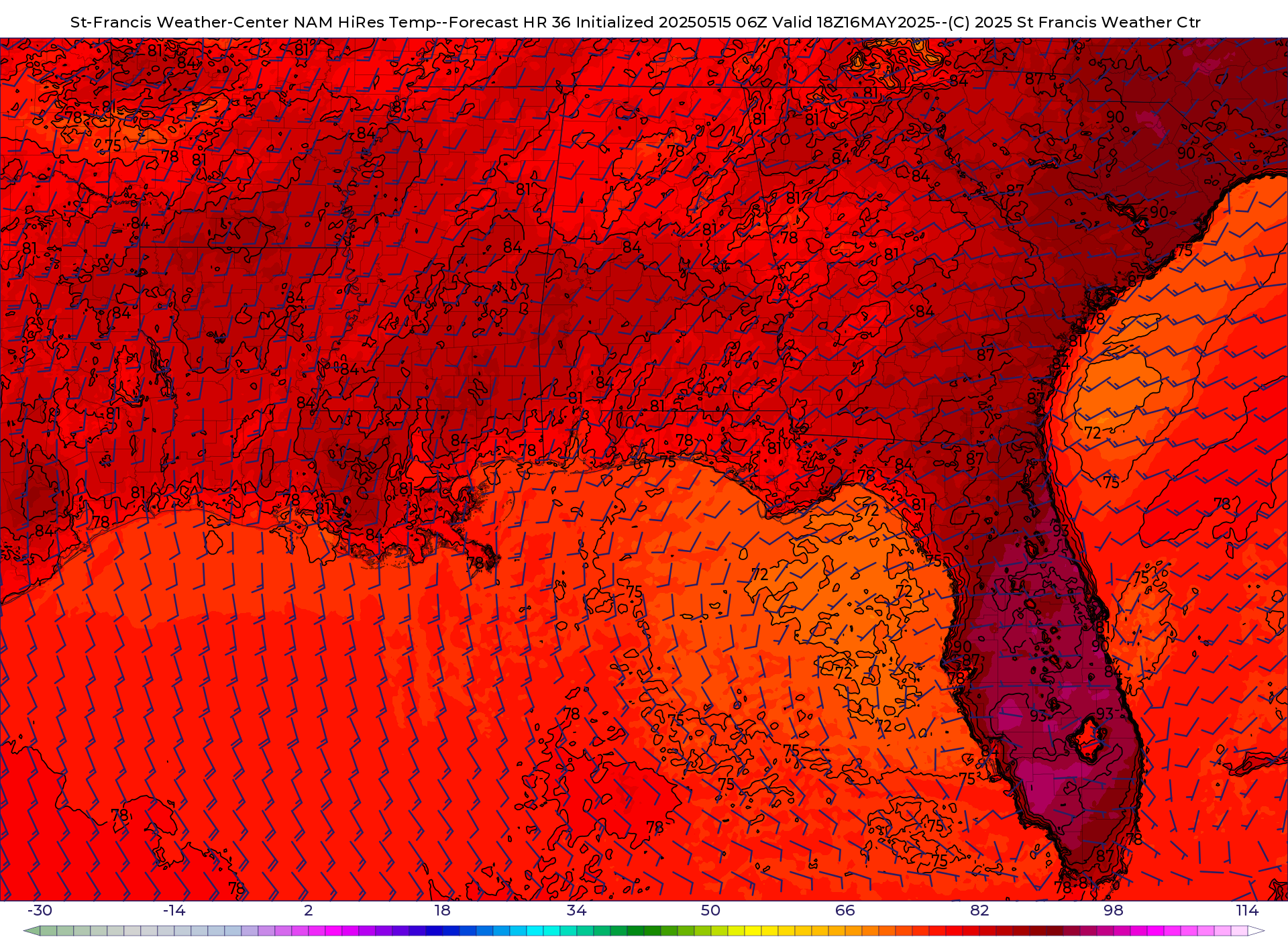Viewport: 1288px width, 939px height.
Task: Select the 'Initialized 20250515 06Z' text
Action: (671, 22)
